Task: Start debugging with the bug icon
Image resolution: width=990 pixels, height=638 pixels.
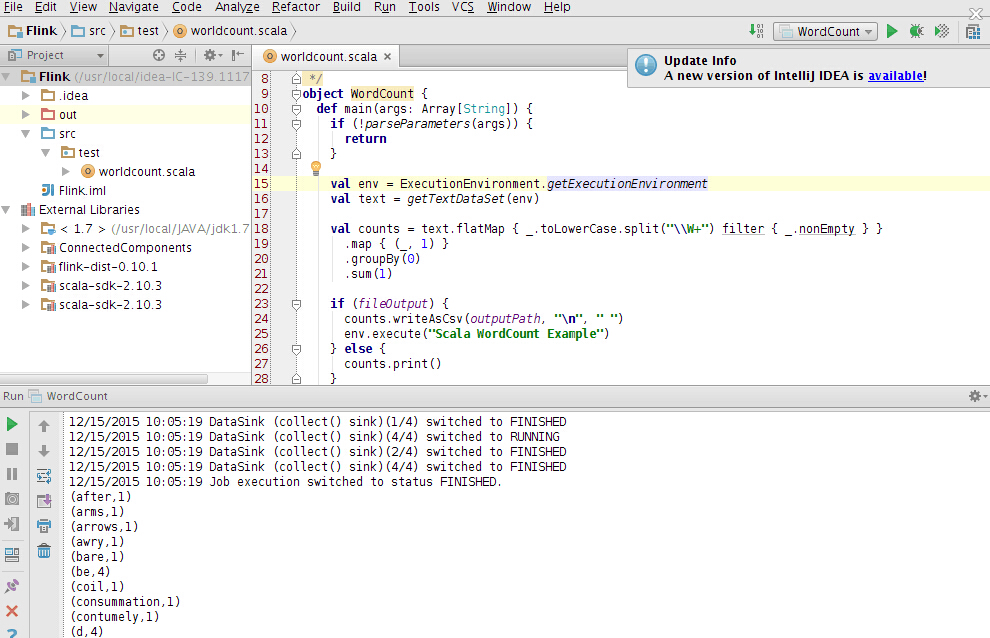Action: [x=916, y=32]
